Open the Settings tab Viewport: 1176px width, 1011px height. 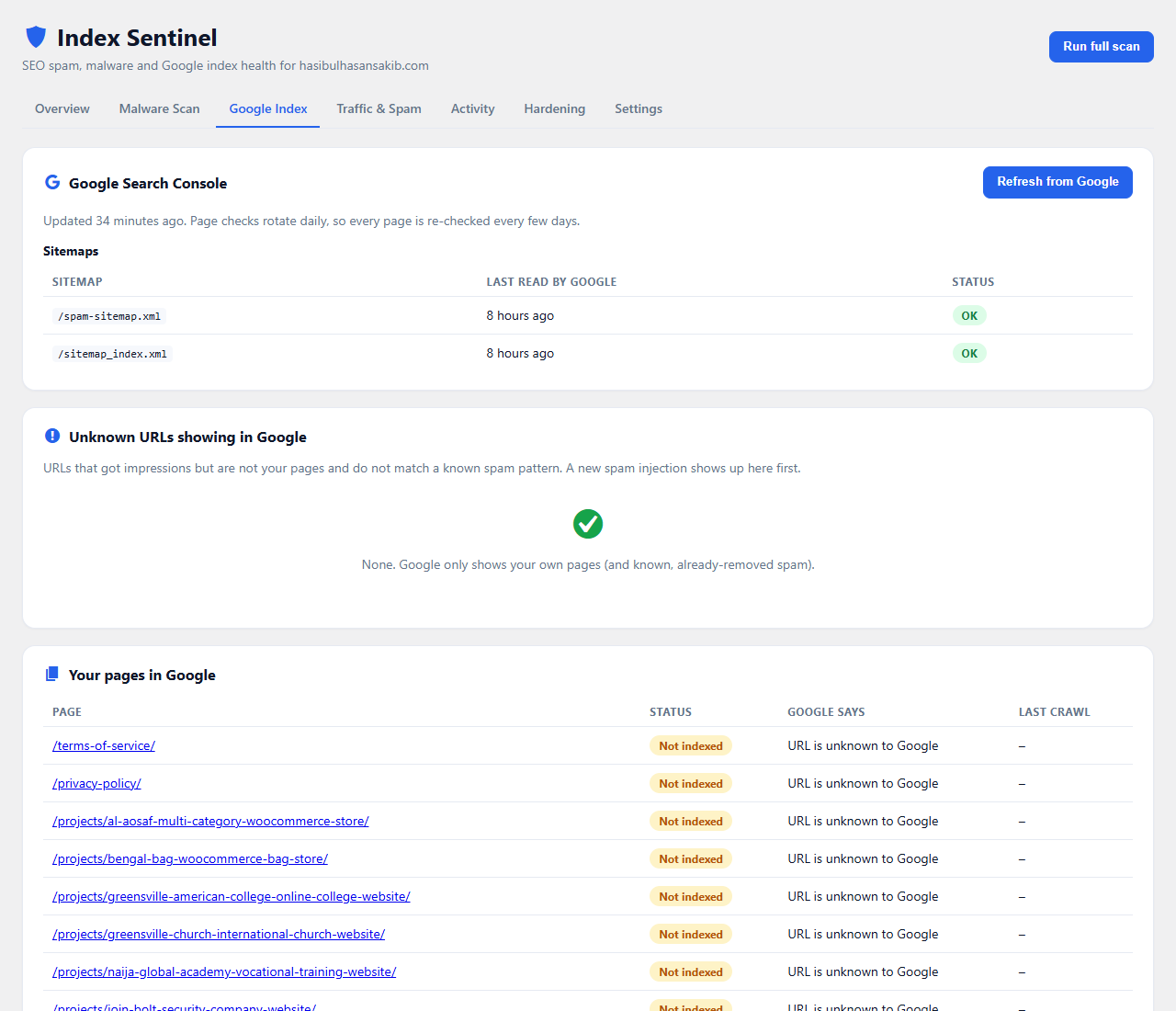(x=639, y=108)
